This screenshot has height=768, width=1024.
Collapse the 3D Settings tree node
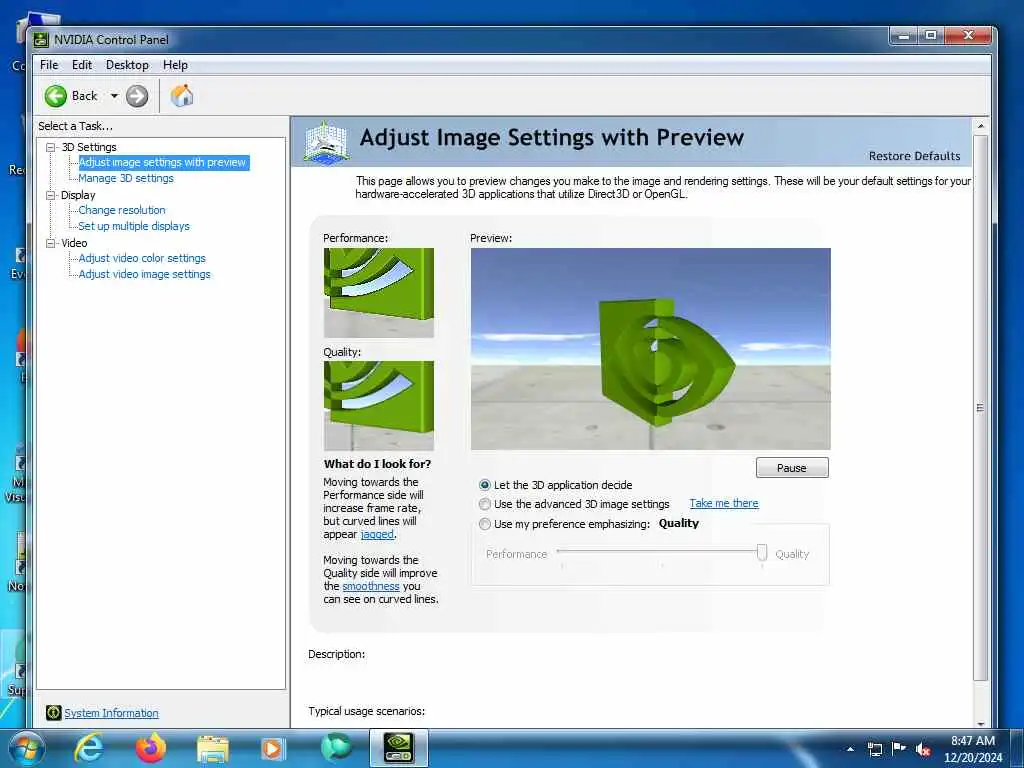point(50,148)
